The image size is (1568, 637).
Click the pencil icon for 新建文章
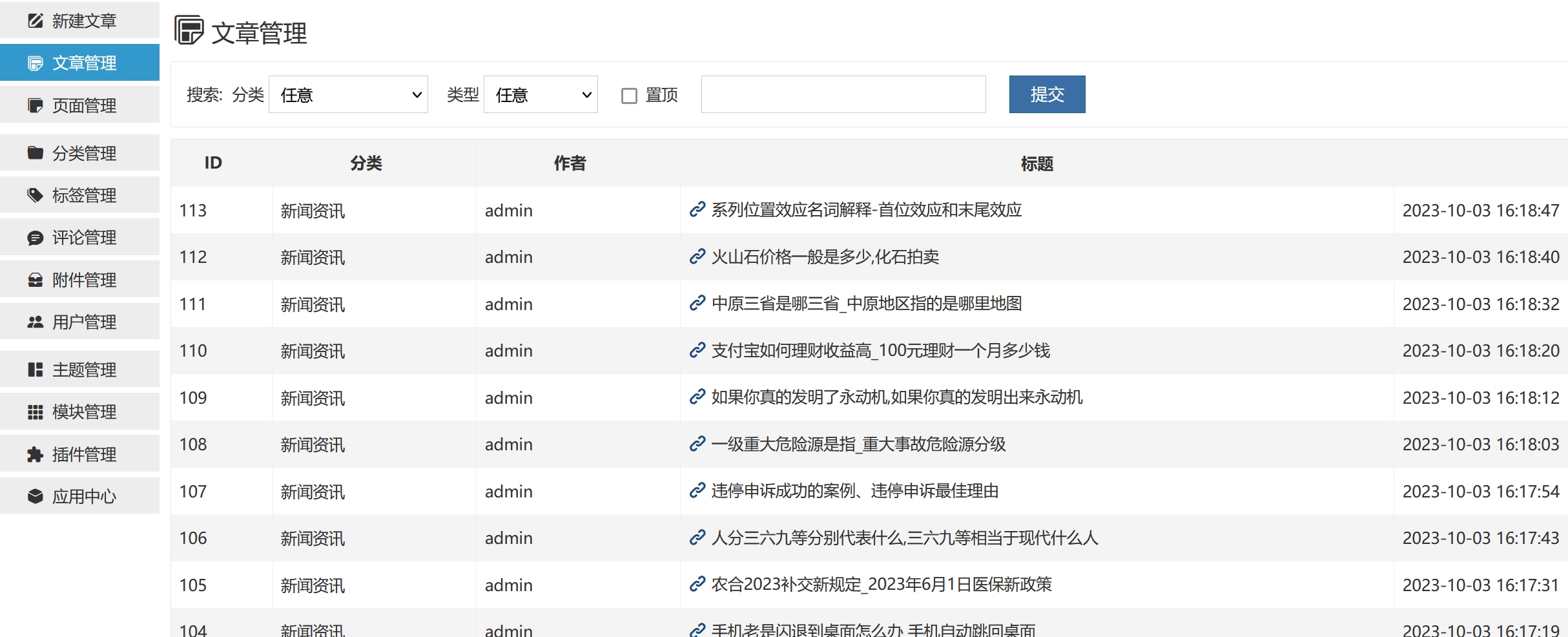coord(36,21)
